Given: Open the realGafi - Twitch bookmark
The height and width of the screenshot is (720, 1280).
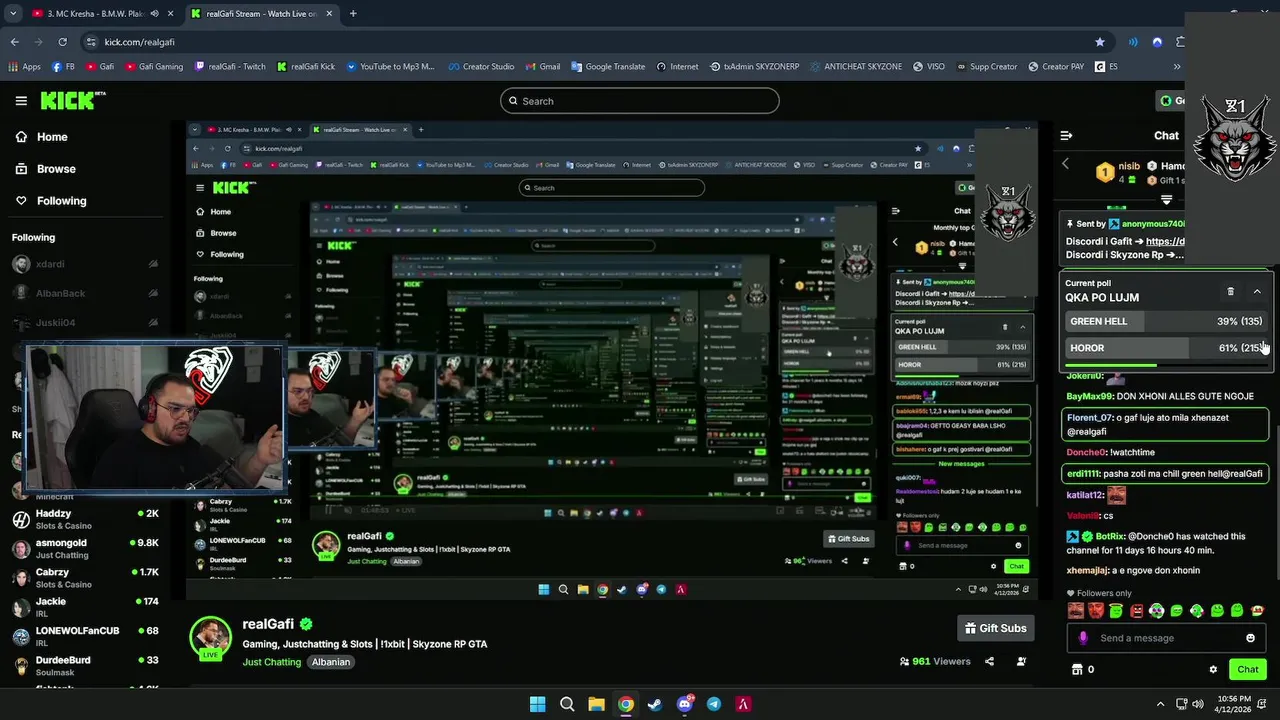Looking at the screenshot, I should point(230,67).
